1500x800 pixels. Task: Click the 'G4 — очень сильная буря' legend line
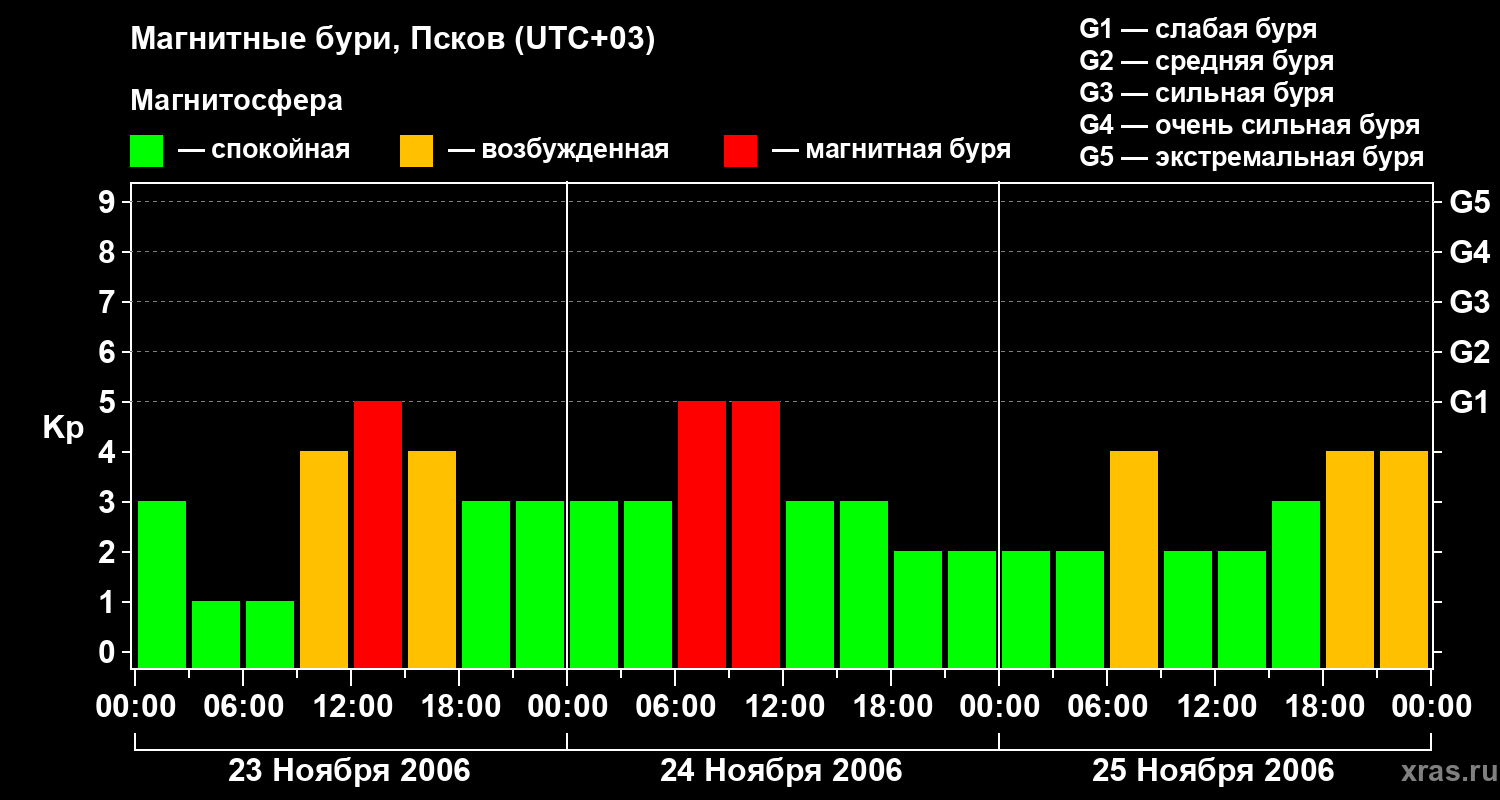pyautogui.click(x=1250, y=125)
